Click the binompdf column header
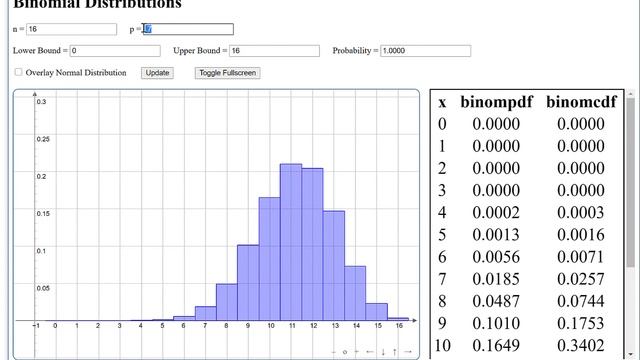The height and width of the screenshot is (360, 640). (496, 102)
